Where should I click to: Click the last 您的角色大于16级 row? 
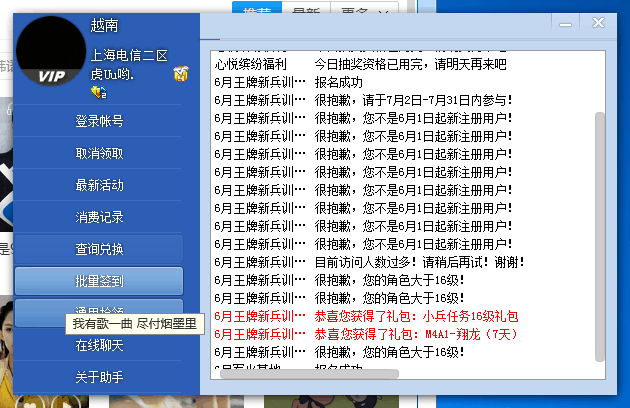[x=340, y=353]
